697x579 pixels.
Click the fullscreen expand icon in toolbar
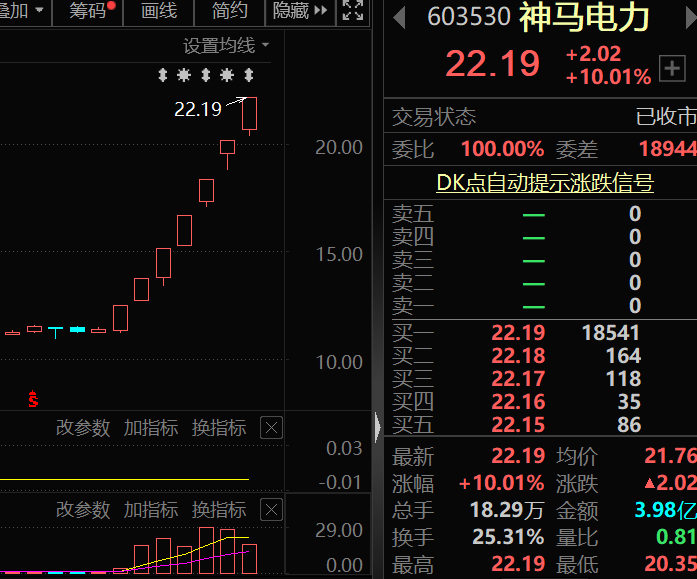[352, 11]
